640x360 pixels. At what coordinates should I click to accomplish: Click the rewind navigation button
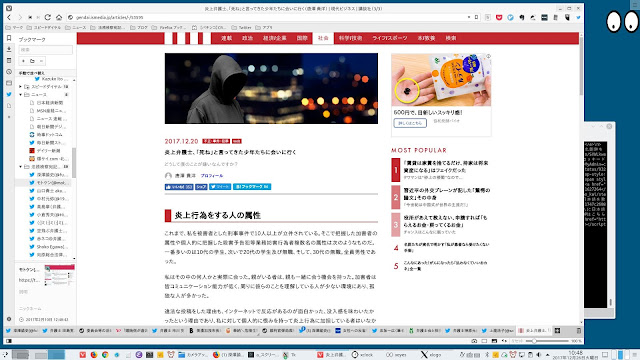(30, 18)
